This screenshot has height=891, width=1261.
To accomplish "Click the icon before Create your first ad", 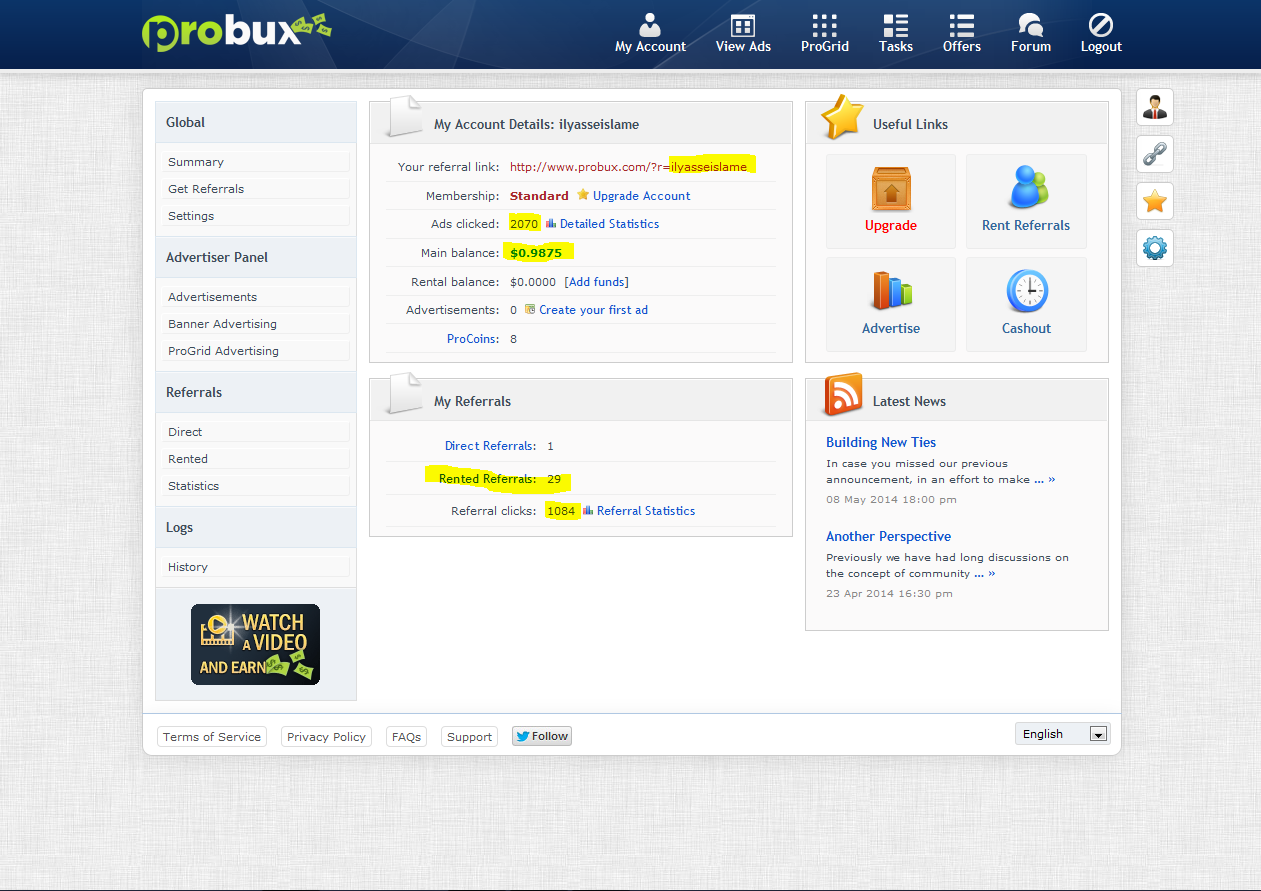I will click(x=530, y=309).
